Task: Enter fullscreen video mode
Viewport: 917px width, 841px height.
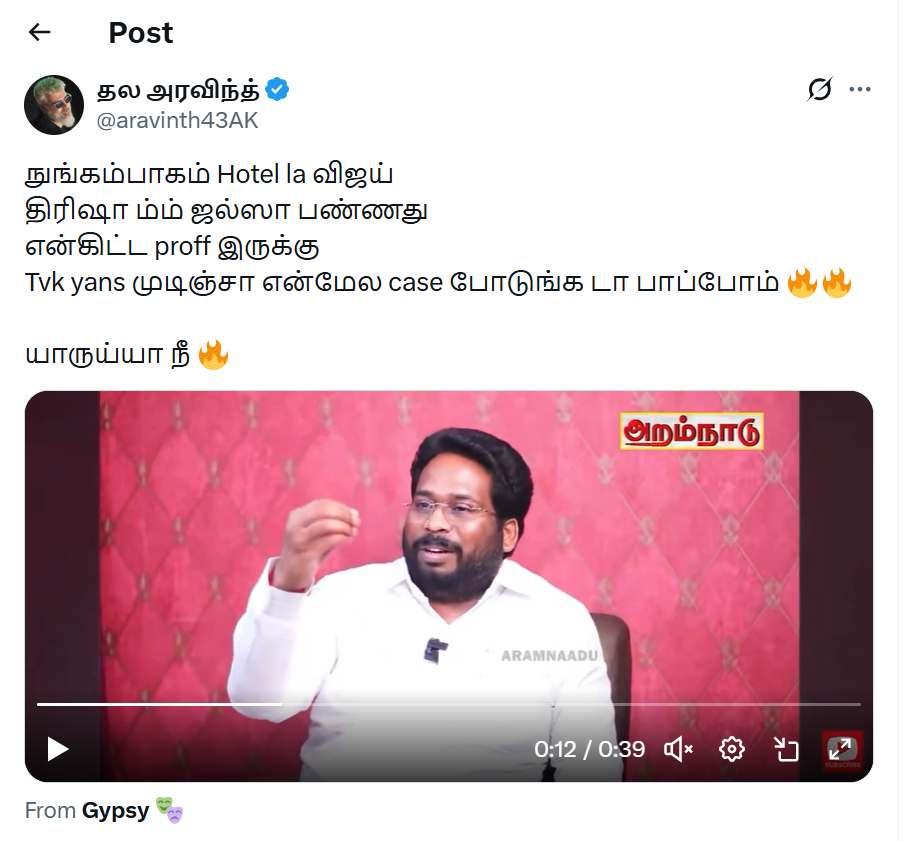Action: tap(841, 749)
